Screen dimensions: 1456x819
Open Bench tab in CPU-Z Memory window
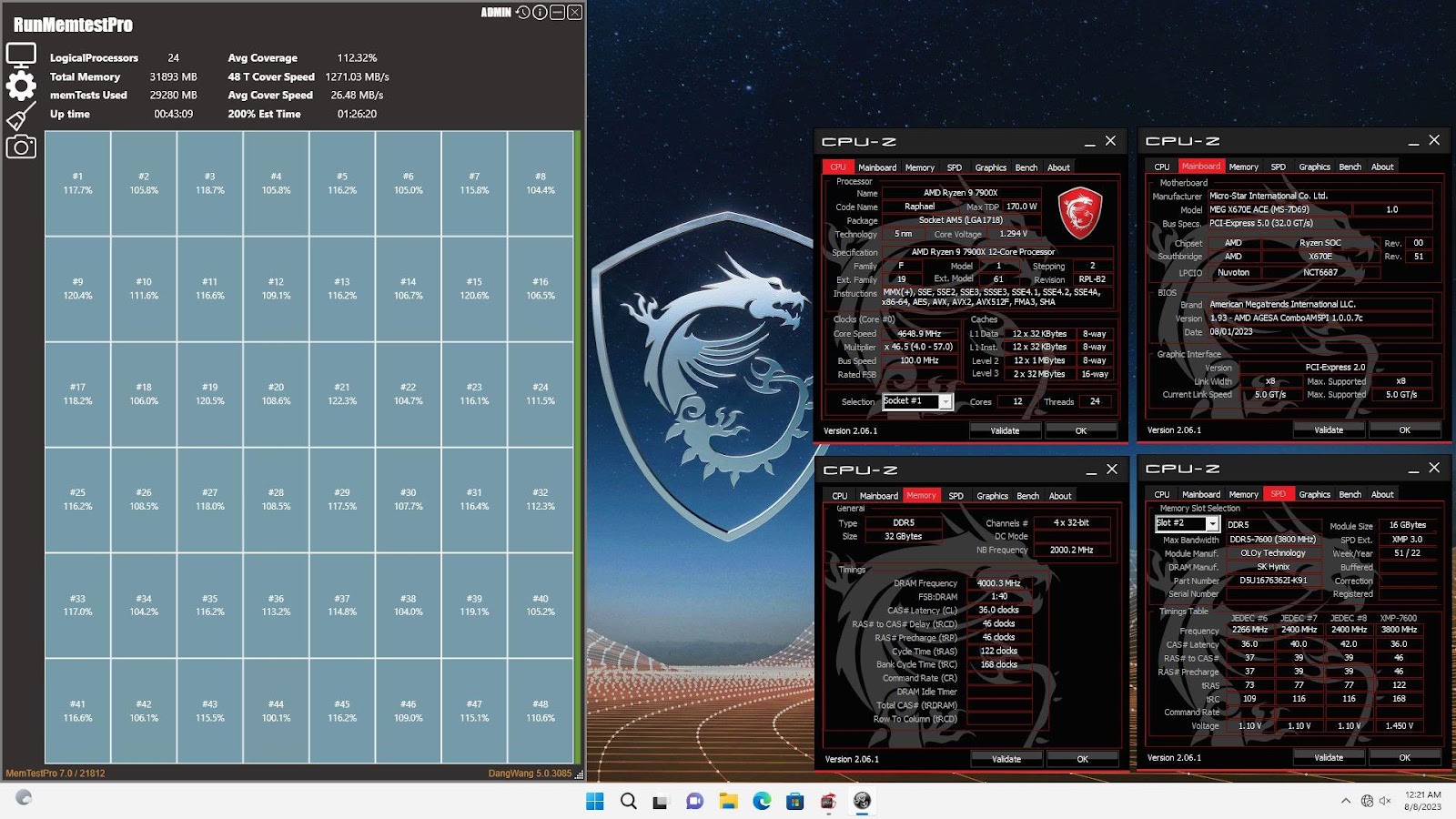(x=1027, y=496)
